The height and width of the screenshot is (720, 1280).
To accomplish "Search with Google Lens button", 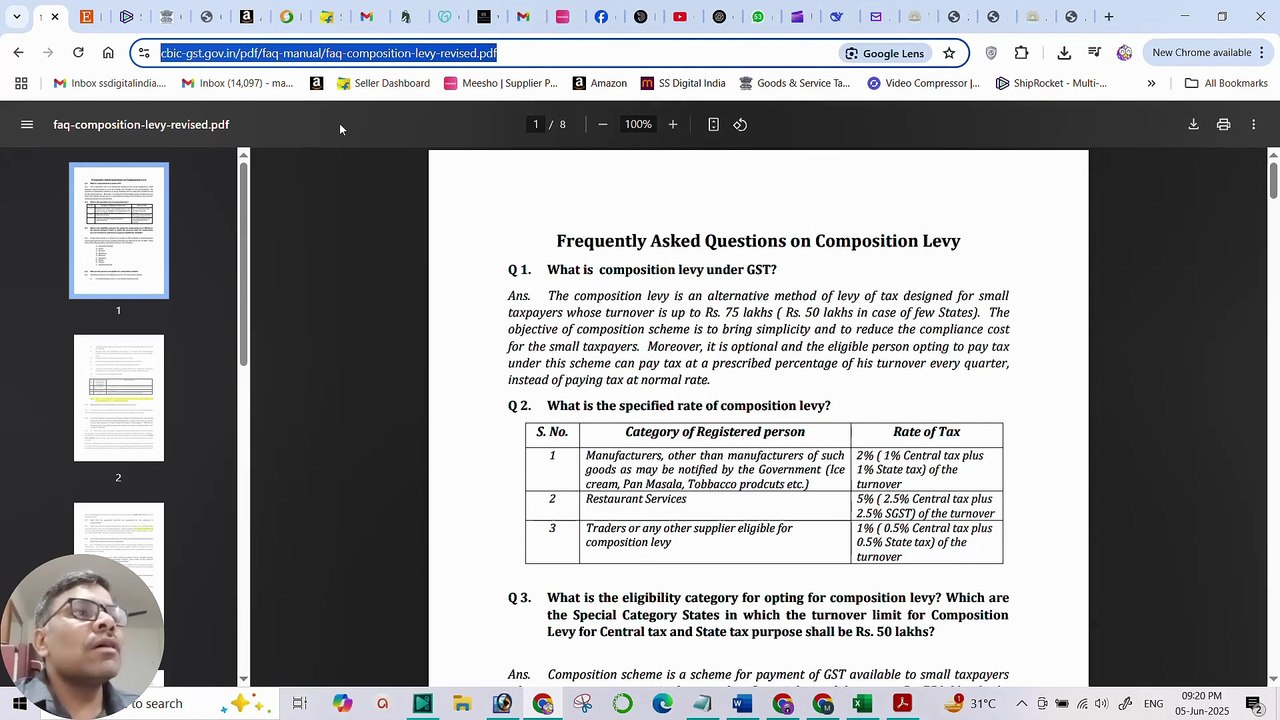I will click(x=884, y=53).
